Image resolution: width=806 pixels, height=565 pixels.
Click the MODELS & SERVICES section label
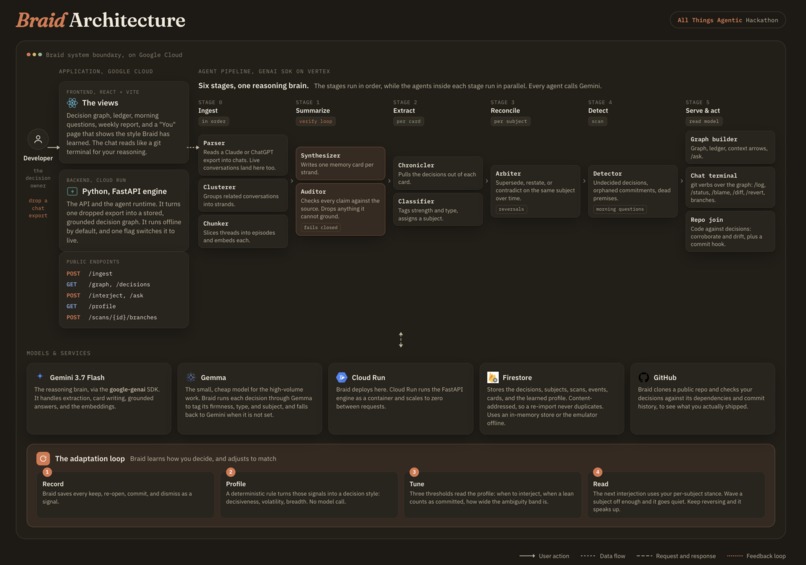(x=59, y=353)
